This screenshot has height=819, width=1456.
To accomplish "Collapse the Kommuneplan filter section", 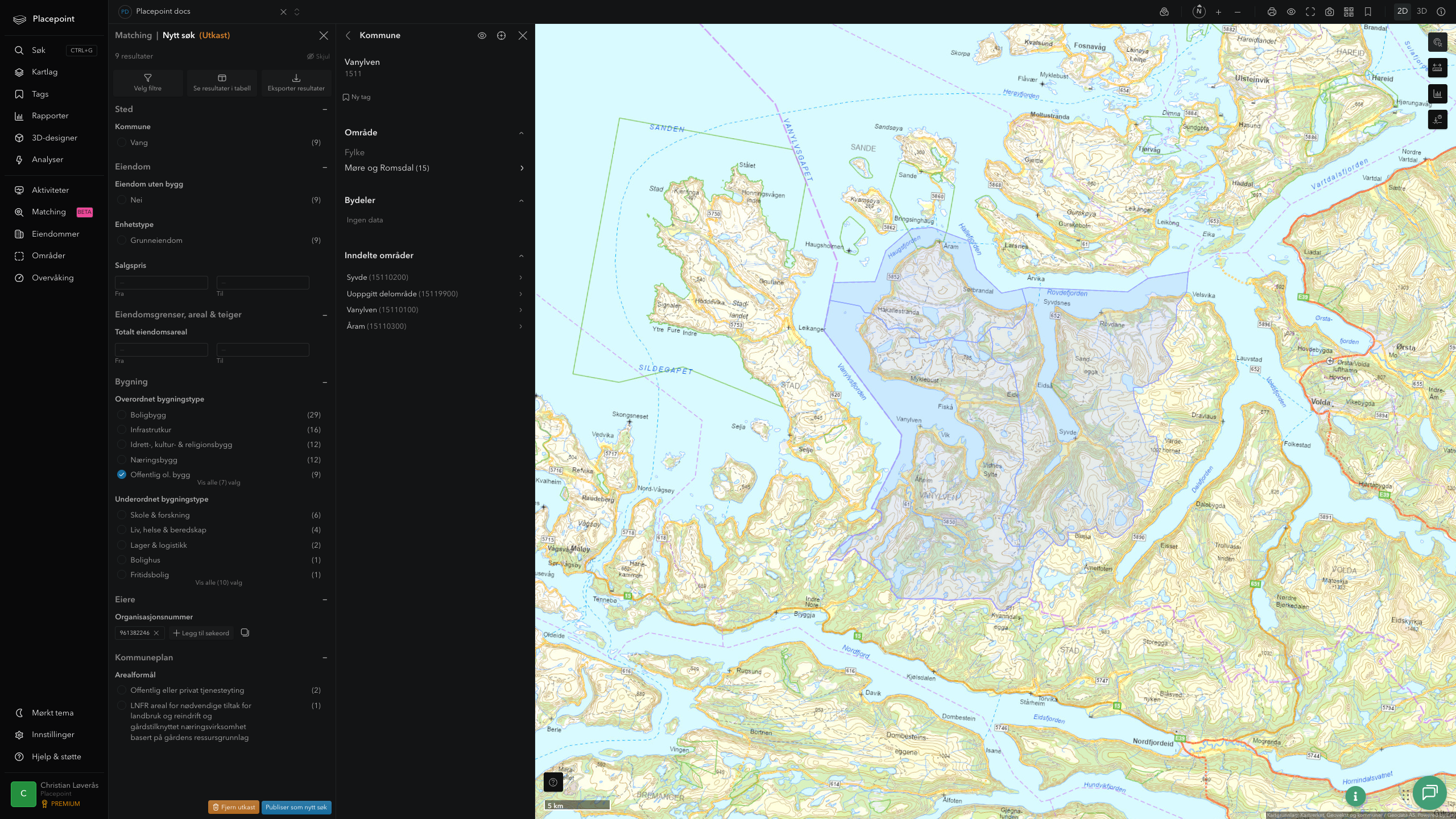I will tap(325, 657).
